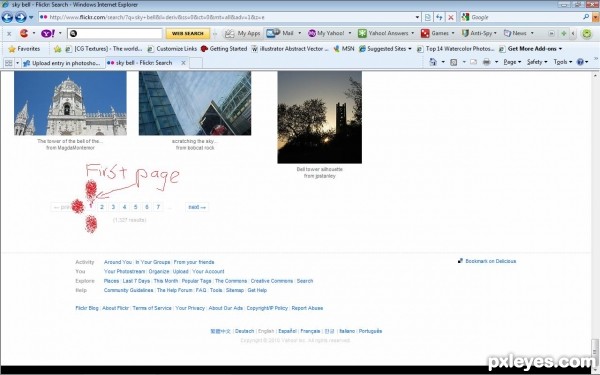Screen dimensions: 600x375
Task: Click the WEB SEARCH button
Action: point(188,33)
